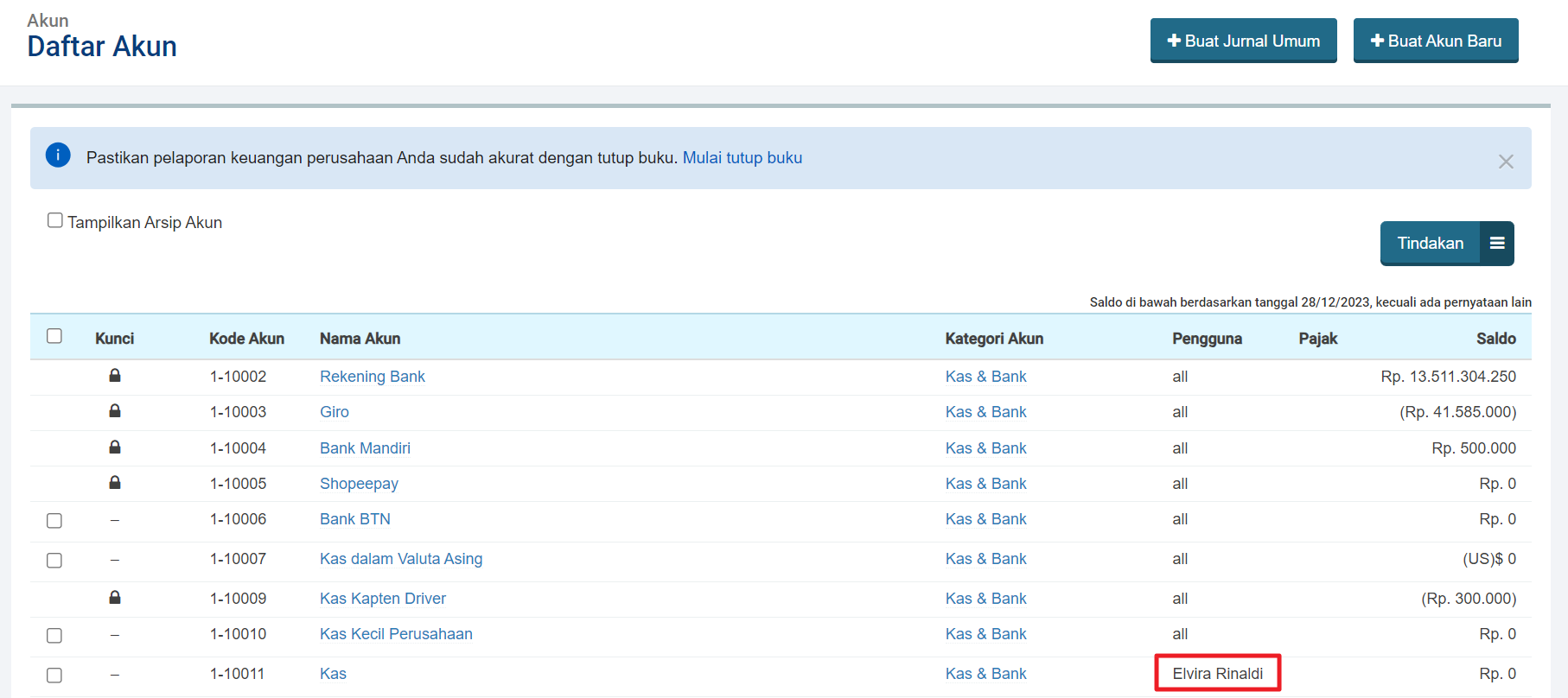Sort table by Kode Akun column header
This screenshot has width=1568, height=698.
tap(246, 339)
